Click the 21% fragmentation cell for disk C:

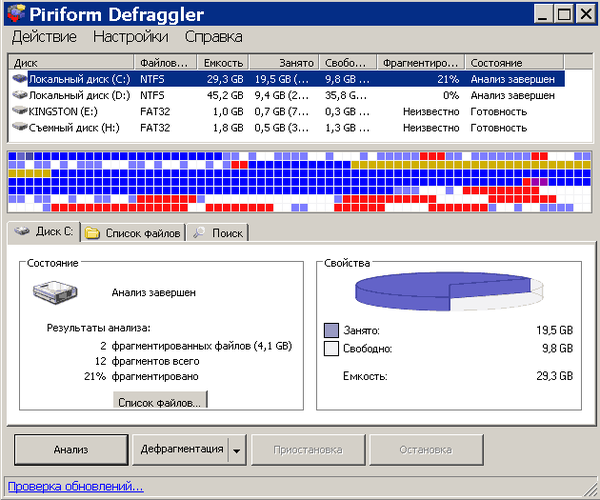tap(448, 79)
